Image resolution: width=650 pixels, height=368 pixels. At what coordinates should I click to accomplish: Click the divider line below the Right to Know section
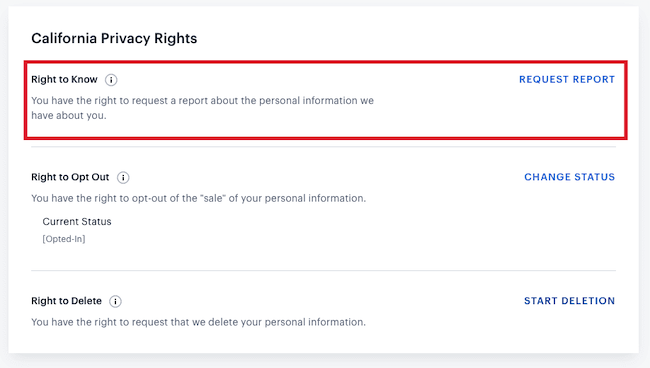click(x=323, y=147)
